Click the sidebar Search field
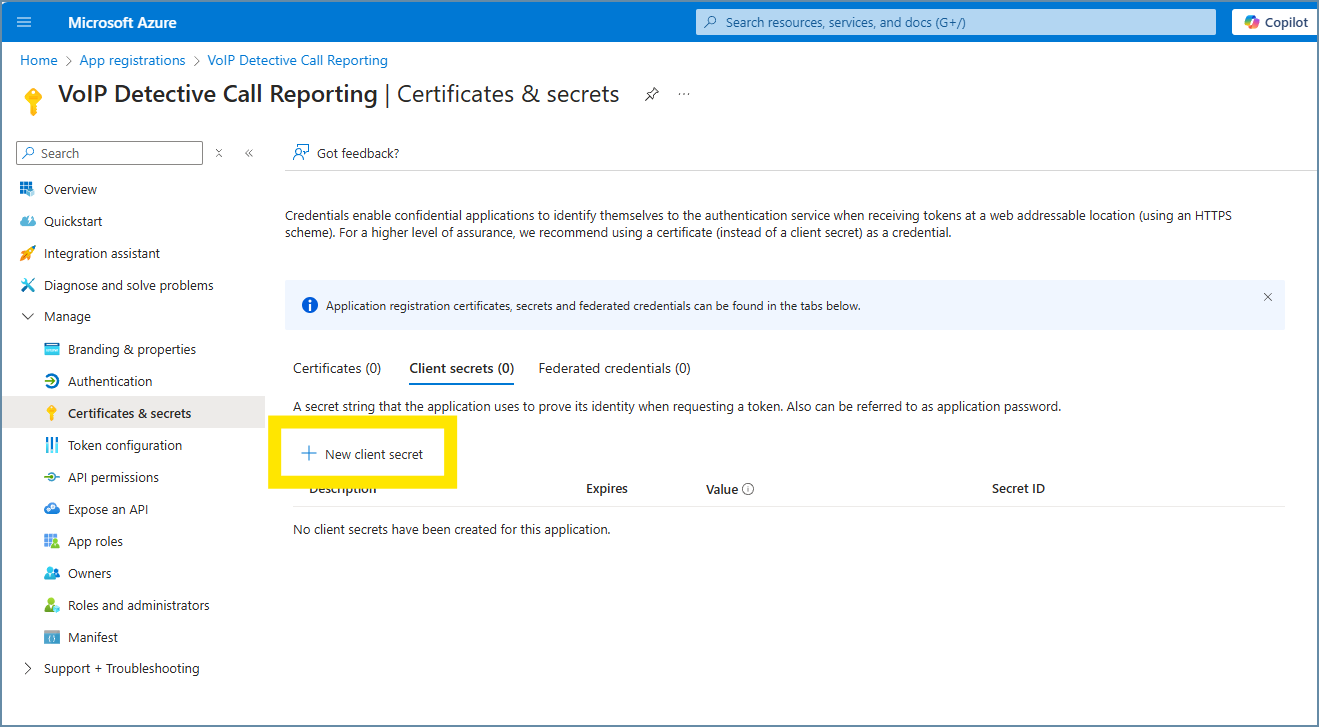The width and height of the screenshot is (1319, 727). tap(110, 153)
